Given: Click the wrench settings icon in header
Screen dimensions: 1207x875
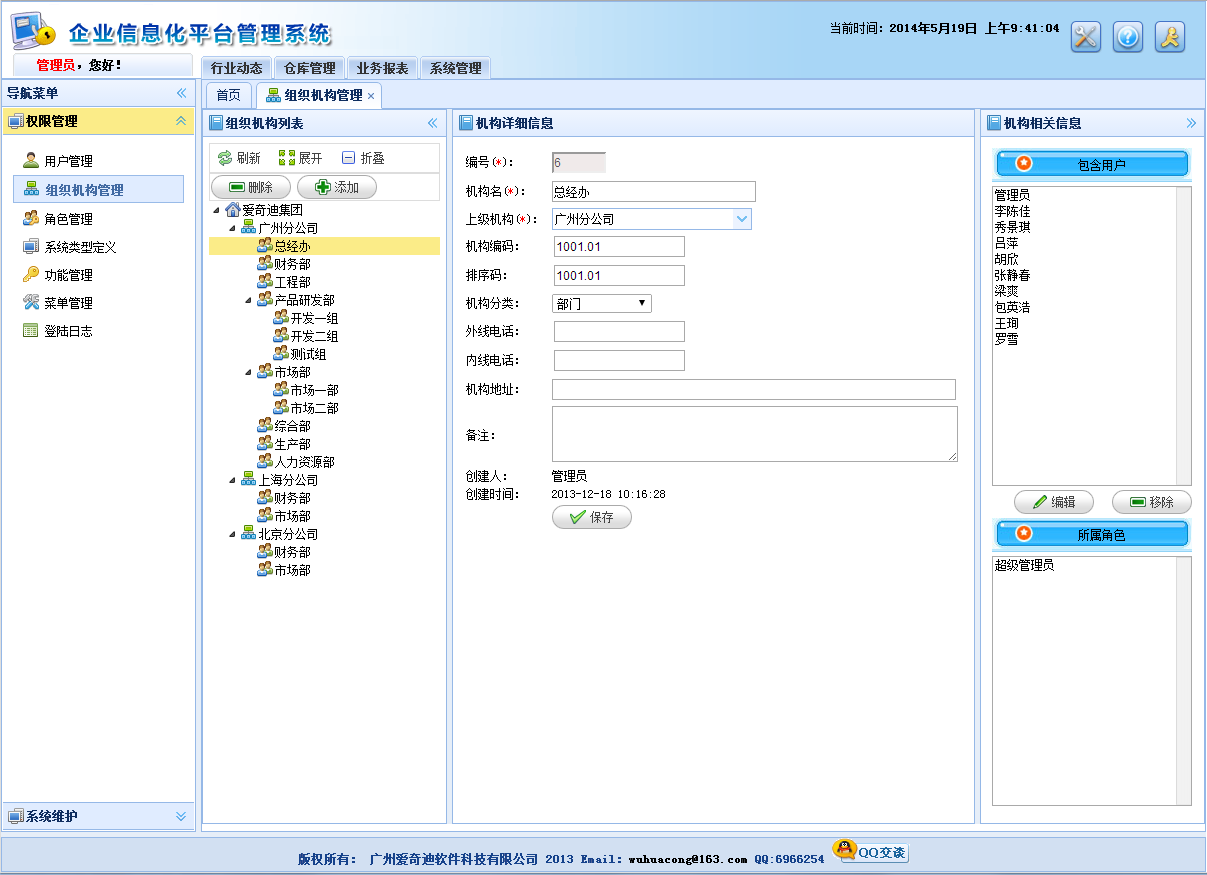Looking at the screenshot, I should (1086, 37).
